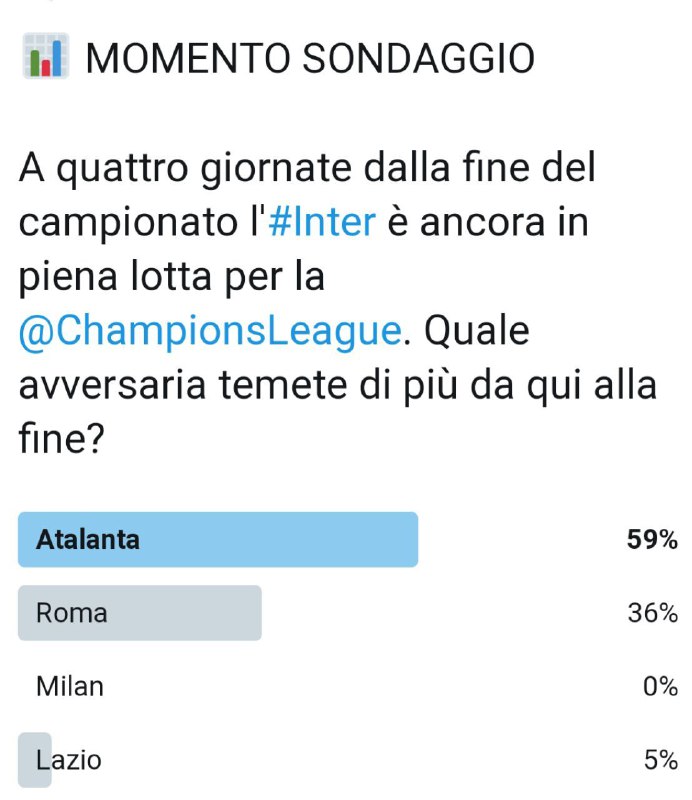Click the MOMENTO SONDAGGIO heading
This screenshot has height=800, width=692.
(310, 59)
